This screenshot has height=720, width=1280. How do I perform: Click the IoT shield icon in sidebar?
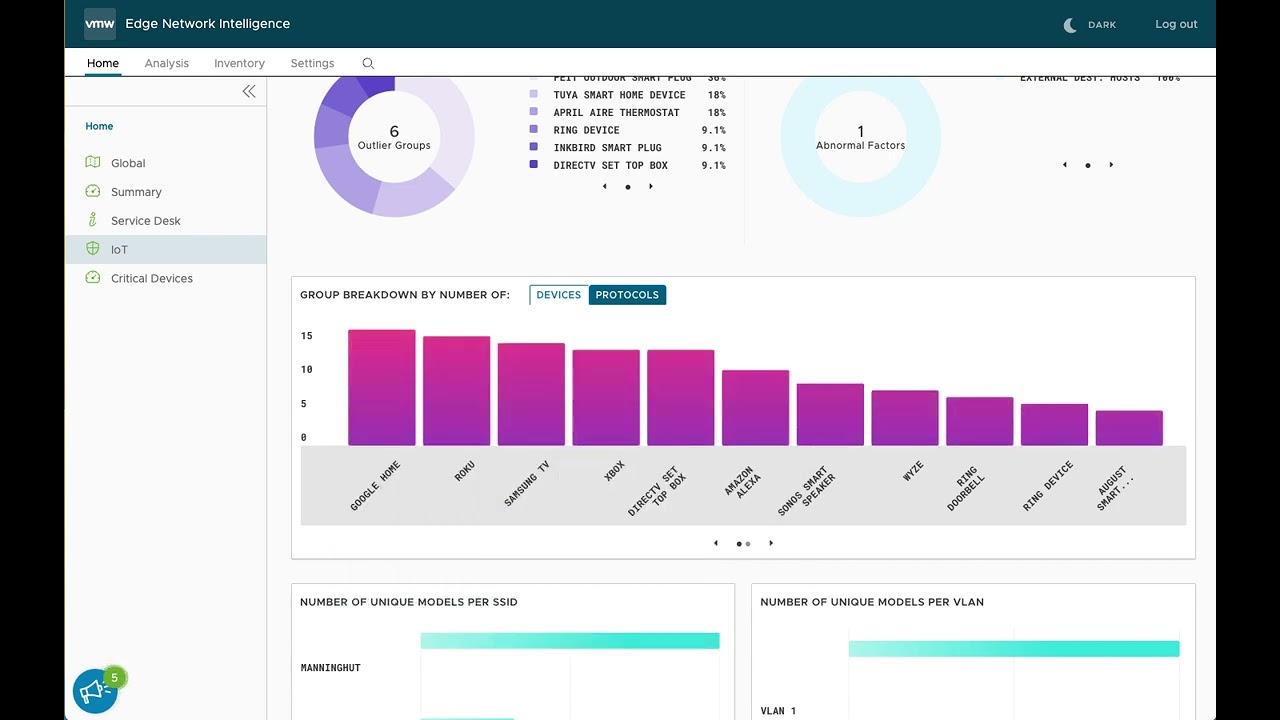click(x=93, y=249)
